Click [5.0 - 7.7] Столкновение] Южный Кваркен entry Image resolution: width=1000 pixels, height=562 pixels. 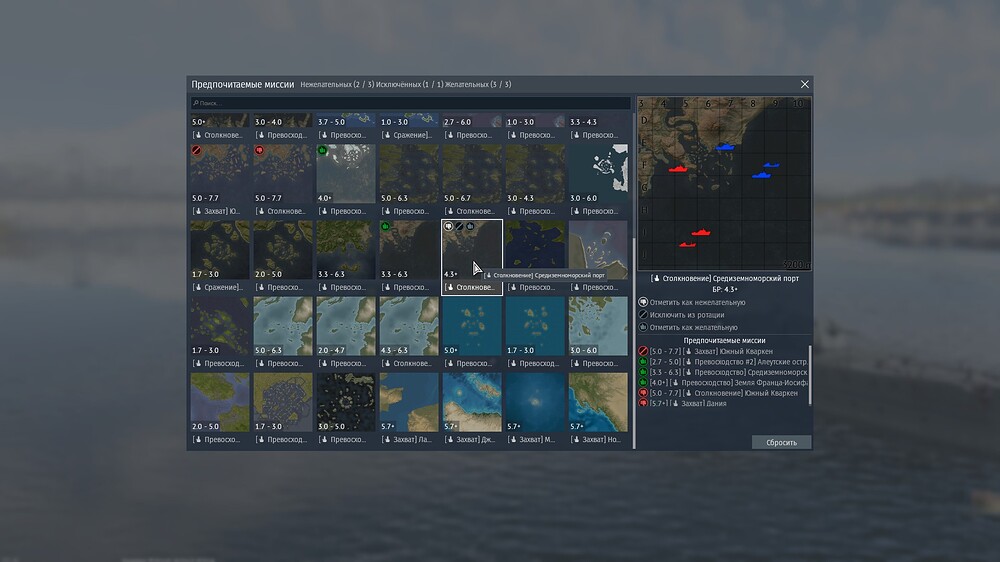click(x=724, y=393)
